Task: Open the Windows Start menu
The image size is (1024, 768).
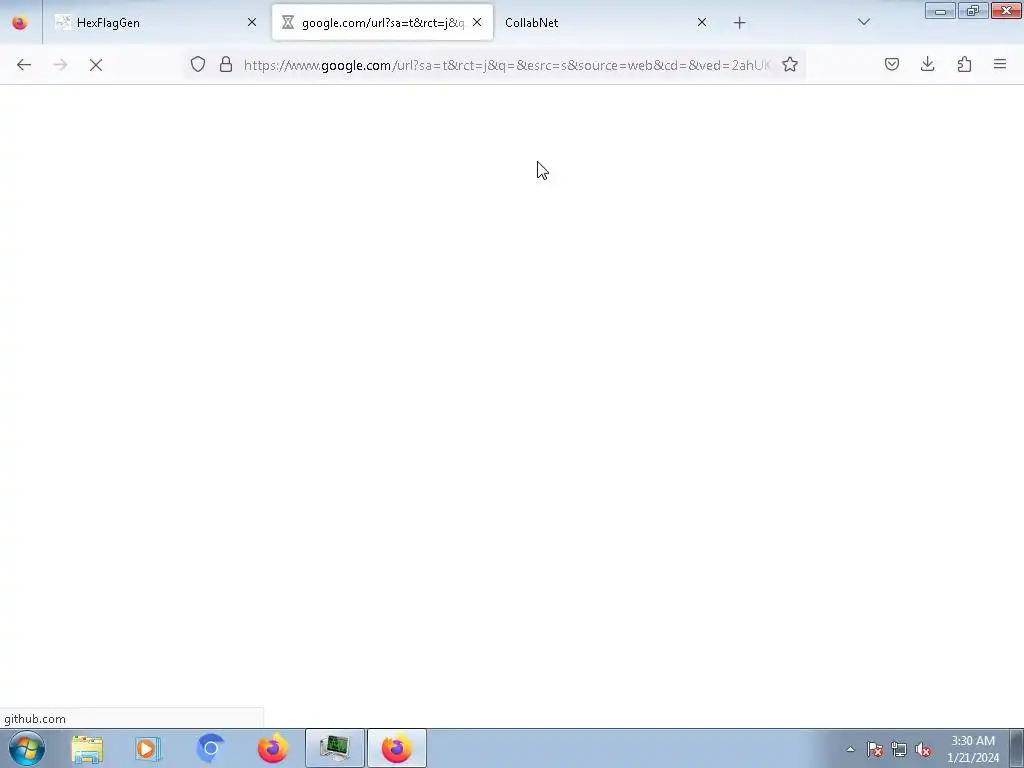Action: pos(27,748)
